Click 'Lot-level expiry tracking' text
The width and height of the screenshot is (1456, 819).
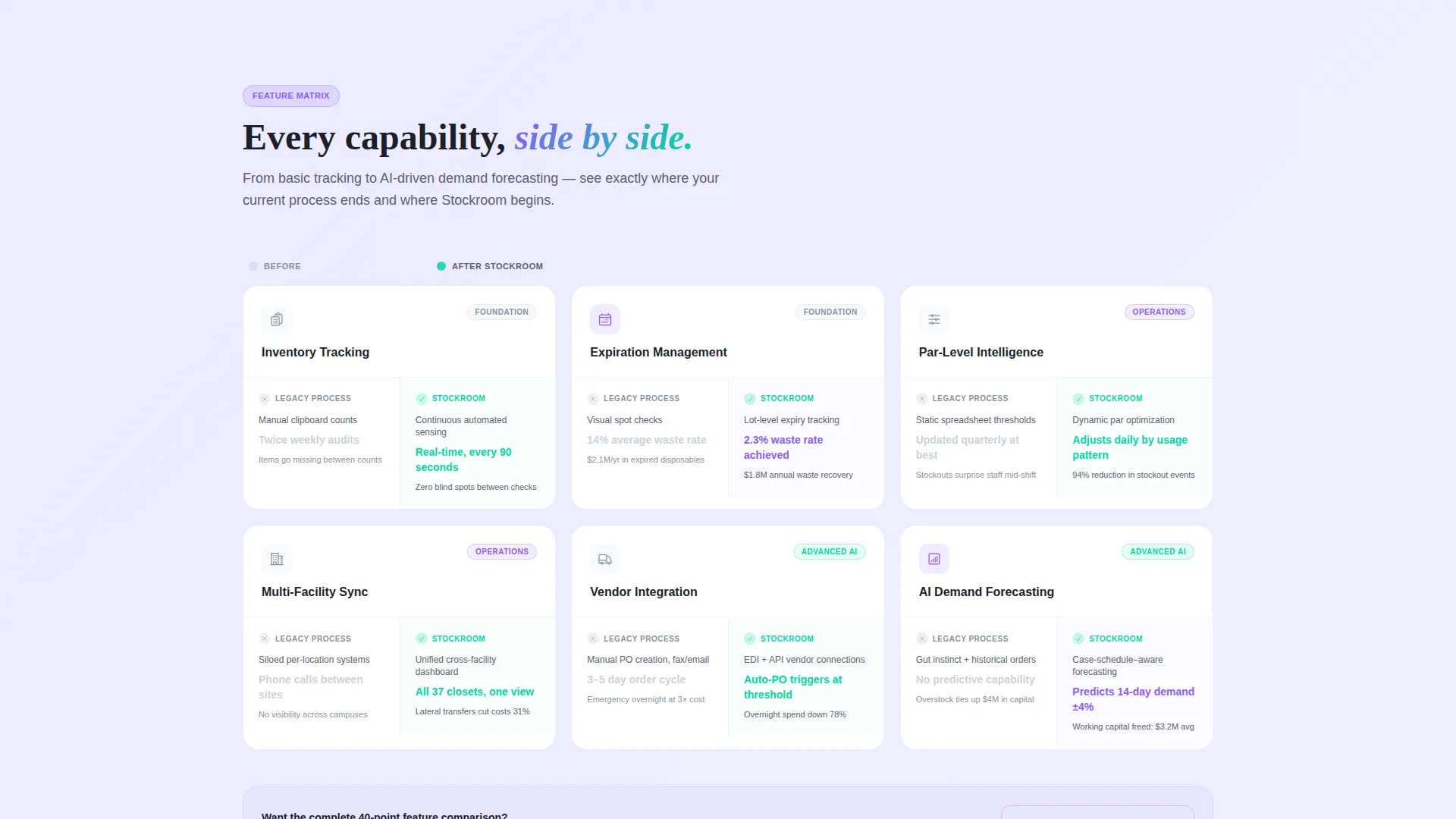tap(792, 420)
